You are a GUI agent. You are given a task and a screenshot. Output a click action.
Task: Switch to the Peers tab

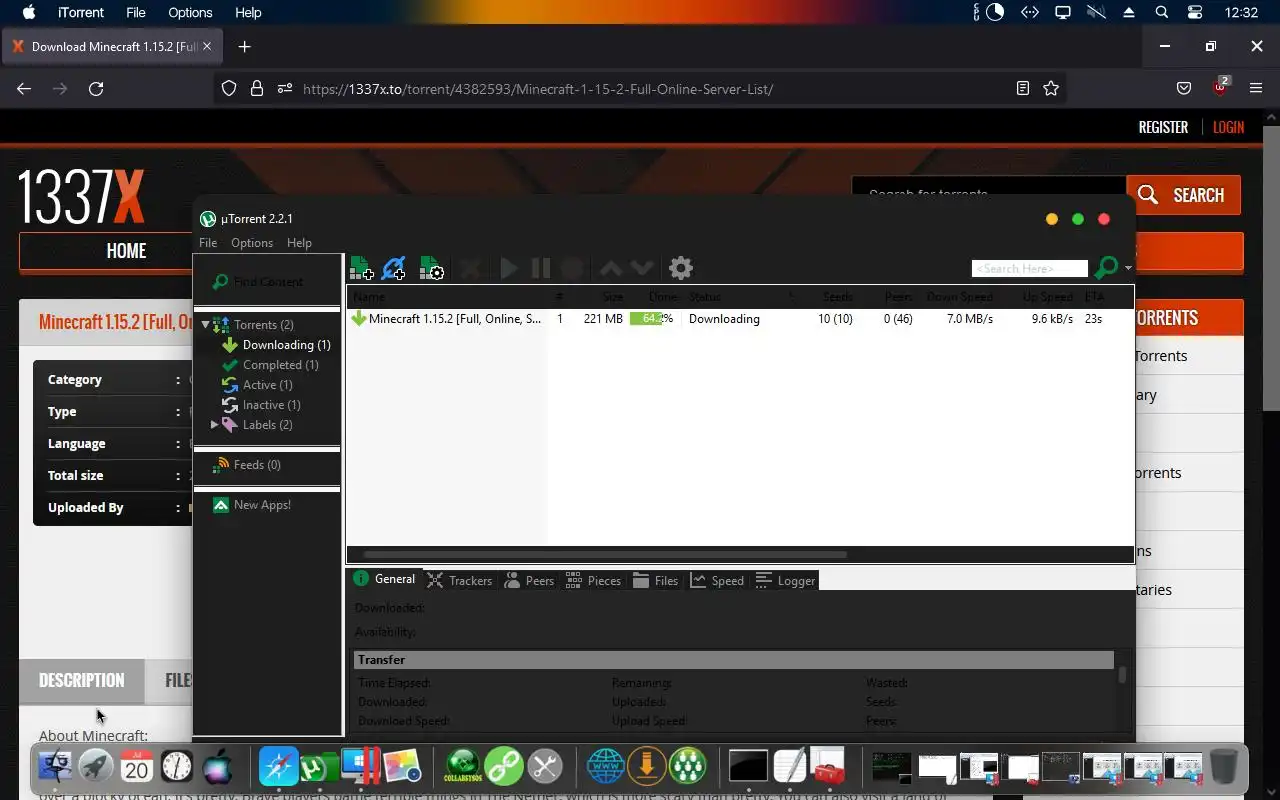[529, 580]
